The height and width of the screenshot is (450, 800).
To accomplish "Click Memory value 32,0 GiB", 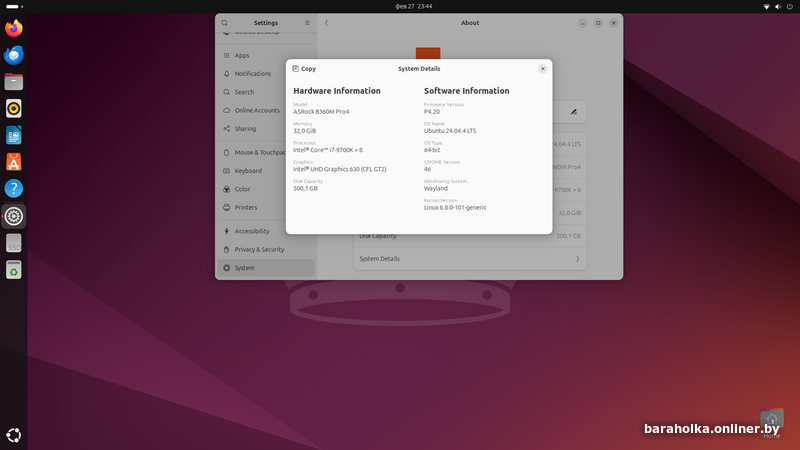I will [305, 131].
